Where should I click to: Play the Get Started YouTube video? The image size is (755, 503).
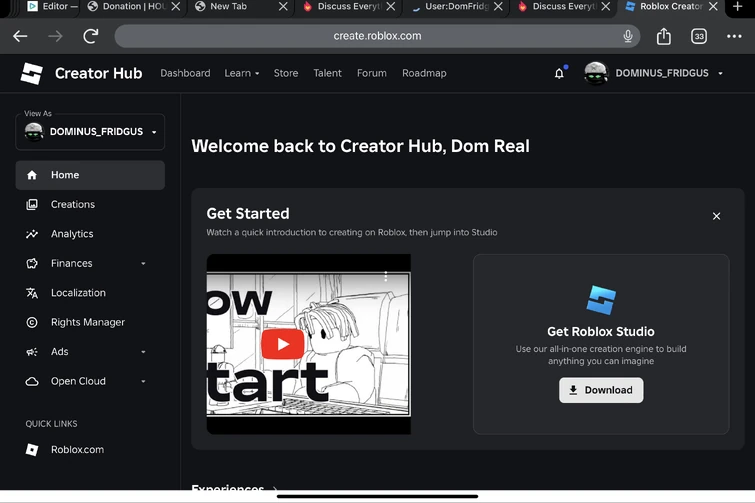point(283,344)
